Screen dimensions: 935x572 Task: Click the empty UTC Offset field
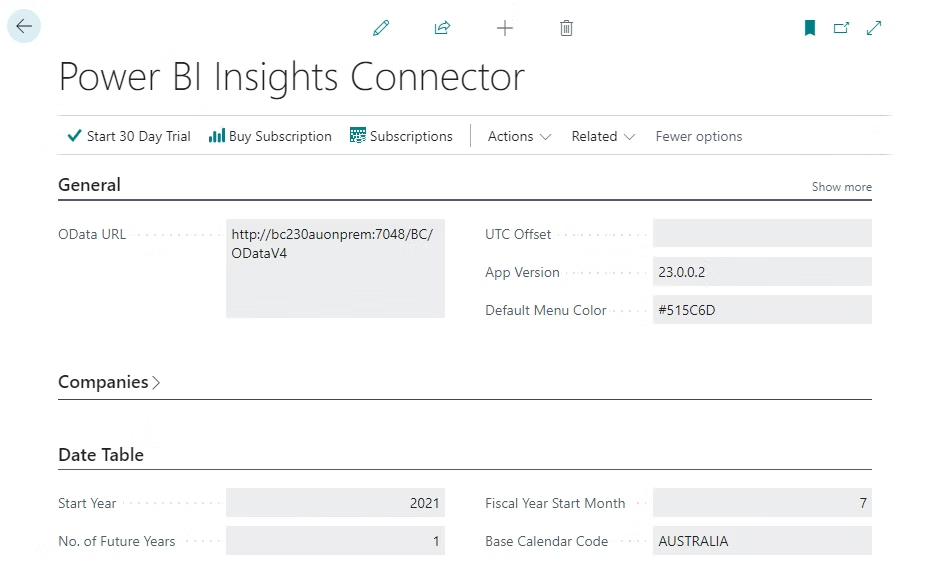point(762,233)
